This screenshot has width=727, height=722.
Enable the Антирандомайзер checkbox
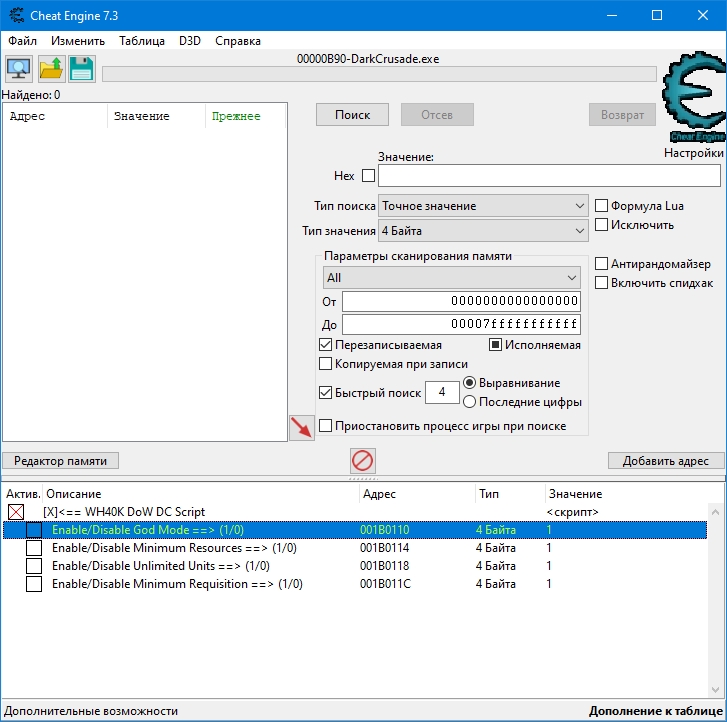tap(601, 263)
